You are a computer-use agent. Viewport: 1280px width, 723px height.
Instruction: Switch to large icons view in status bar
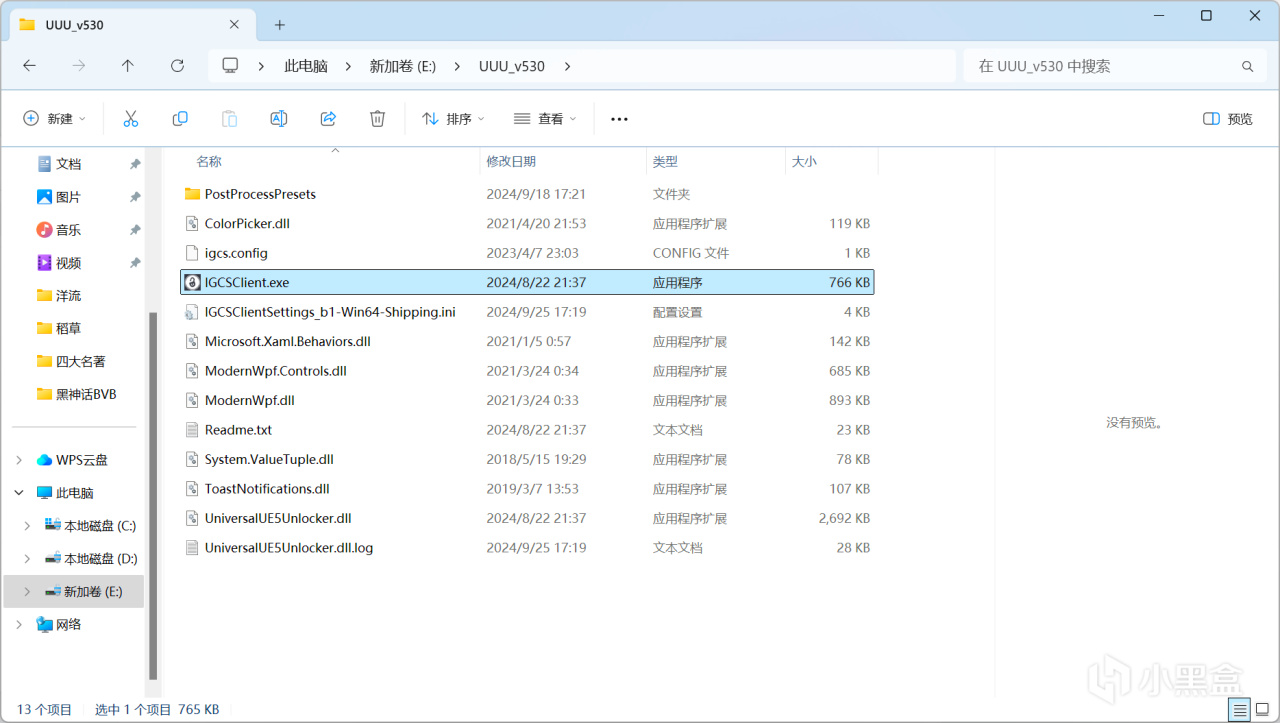[x=1262, y=710]
